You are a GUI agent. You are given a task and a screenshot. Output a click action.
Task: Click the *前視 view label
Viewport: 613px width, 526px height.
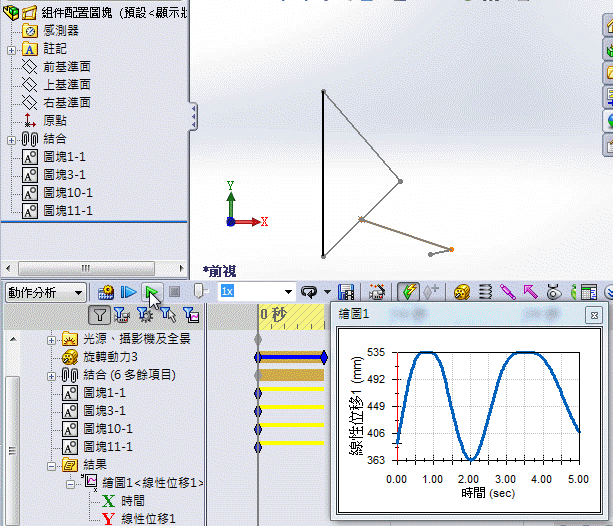(x=219, y=271)
